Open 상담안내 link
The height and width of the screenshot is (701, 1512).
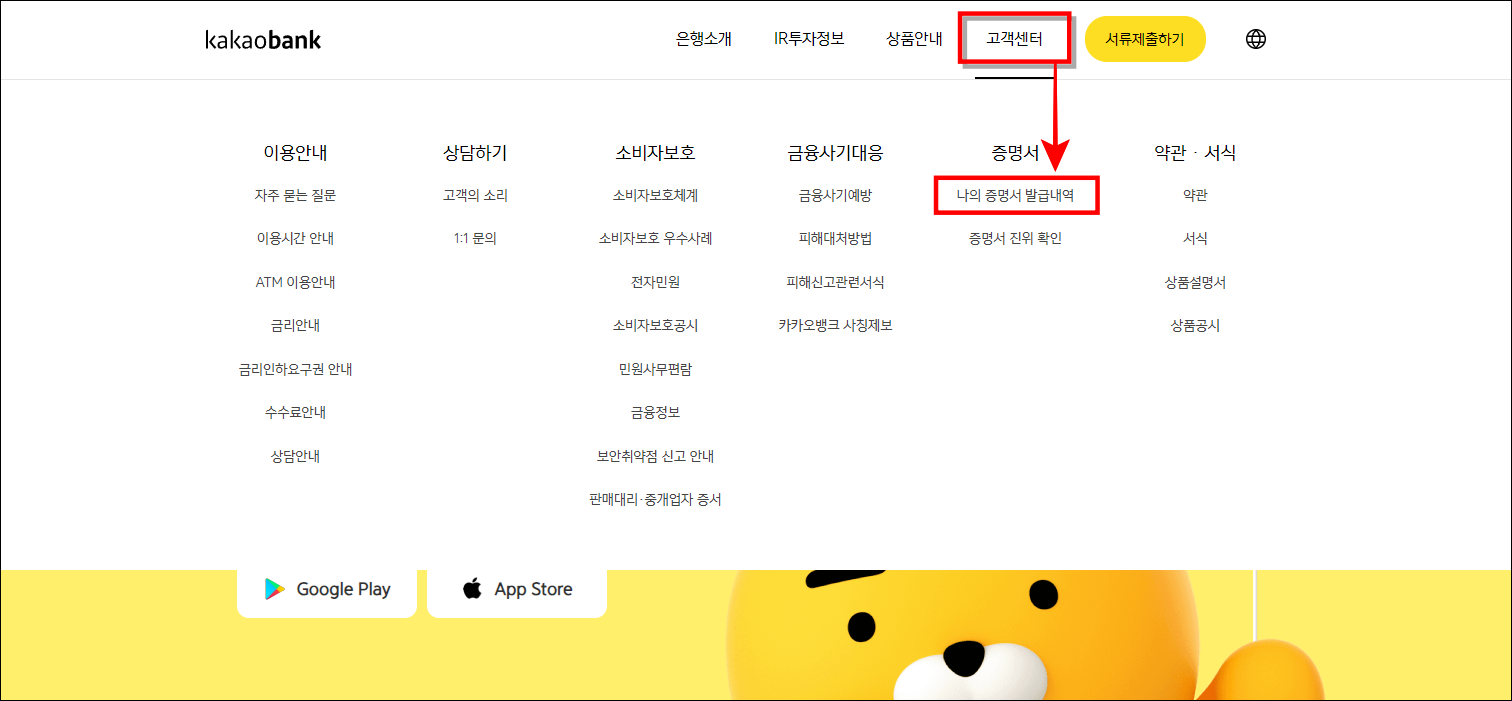pos(295,456)
